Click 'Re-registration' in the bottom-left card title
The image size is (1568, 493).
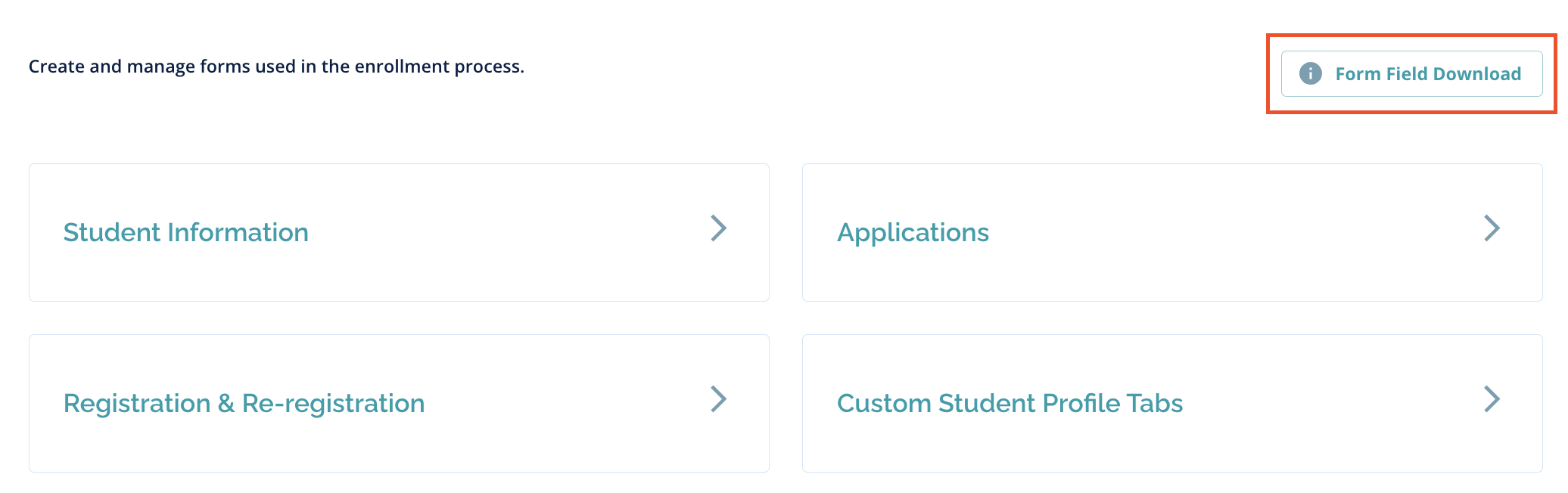pyautogui.click(x=333, y=403)
